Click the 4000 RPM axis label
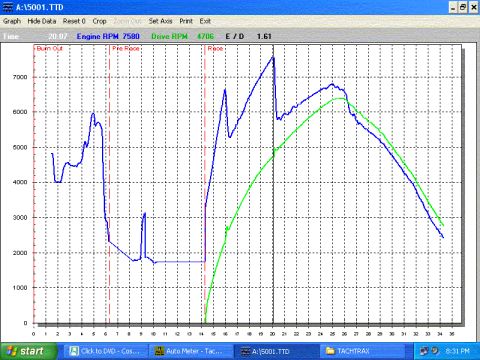Screen dimensions: 480x360 (20, 182)
